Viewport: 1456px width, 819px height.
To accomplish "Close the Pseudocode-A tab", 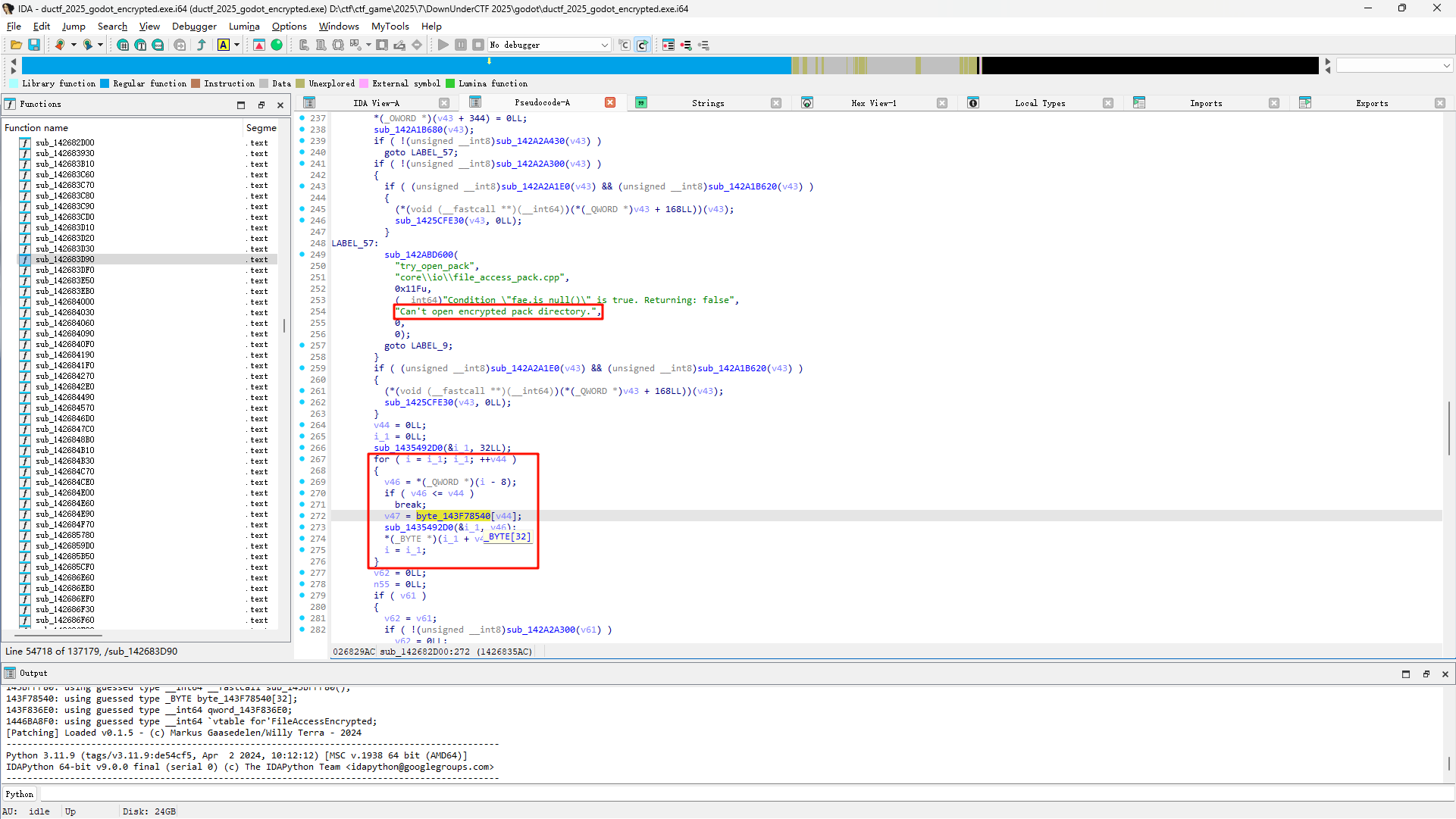I will (x=610, y=103).
